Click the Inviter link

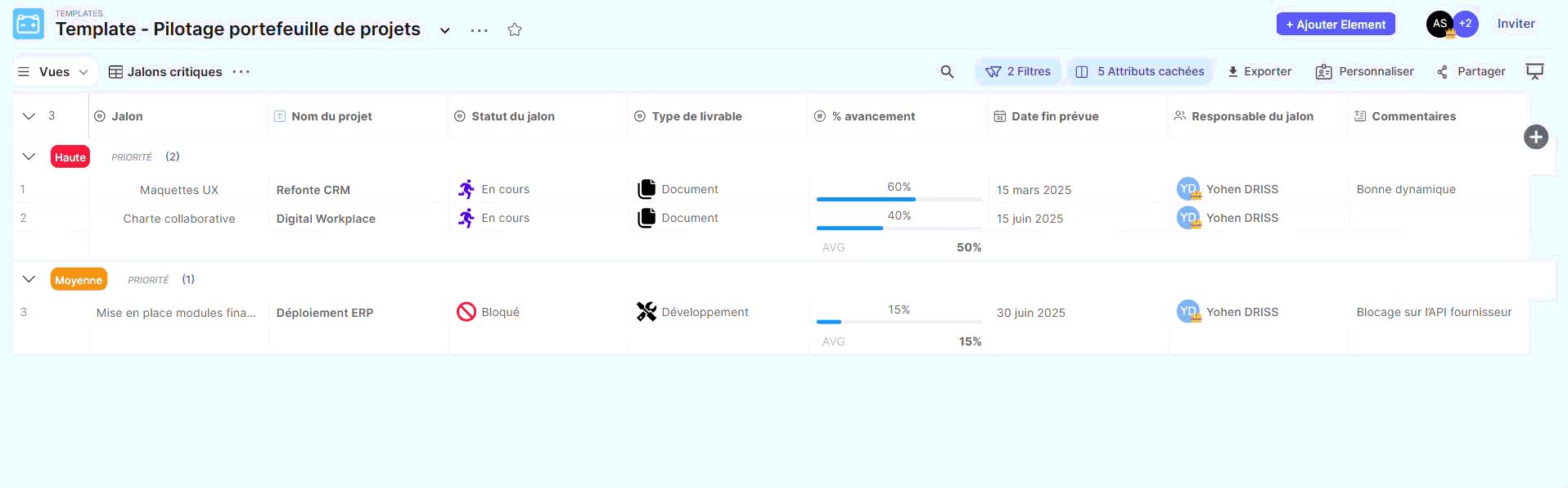[1516, 24]
